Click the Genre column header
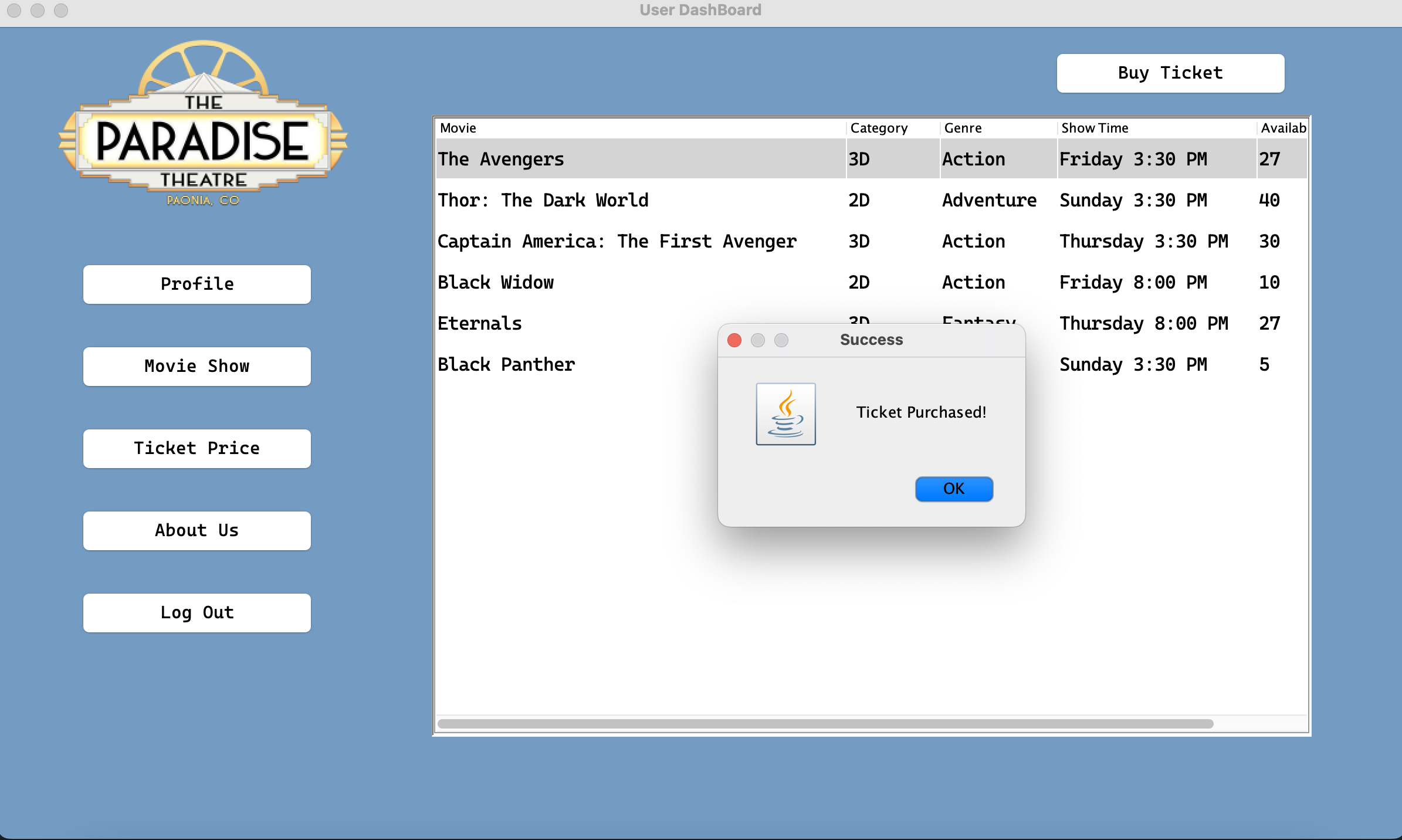 (962, 128)
